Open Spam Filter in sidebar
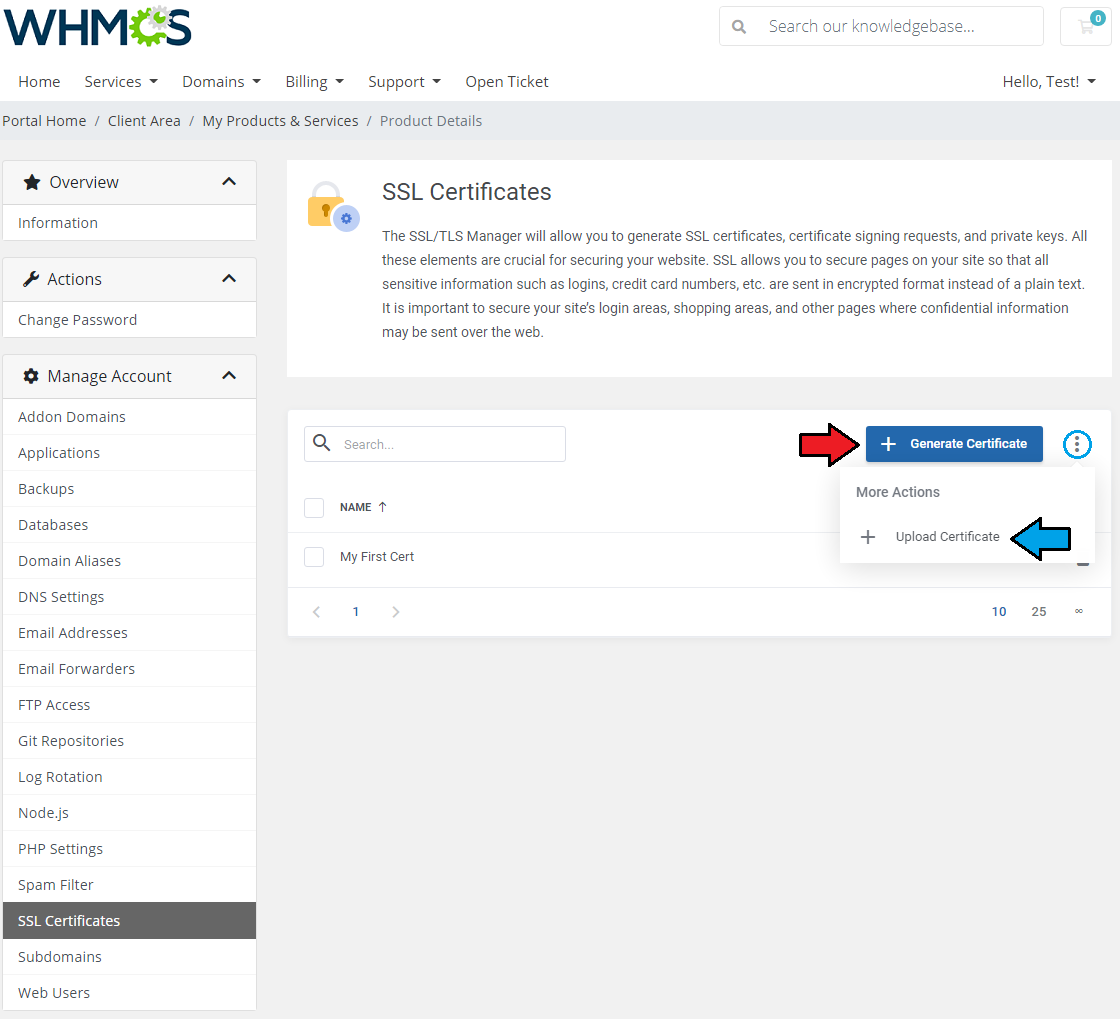The width and height of the screenshot is (1120, 1019). coord(129,885)
